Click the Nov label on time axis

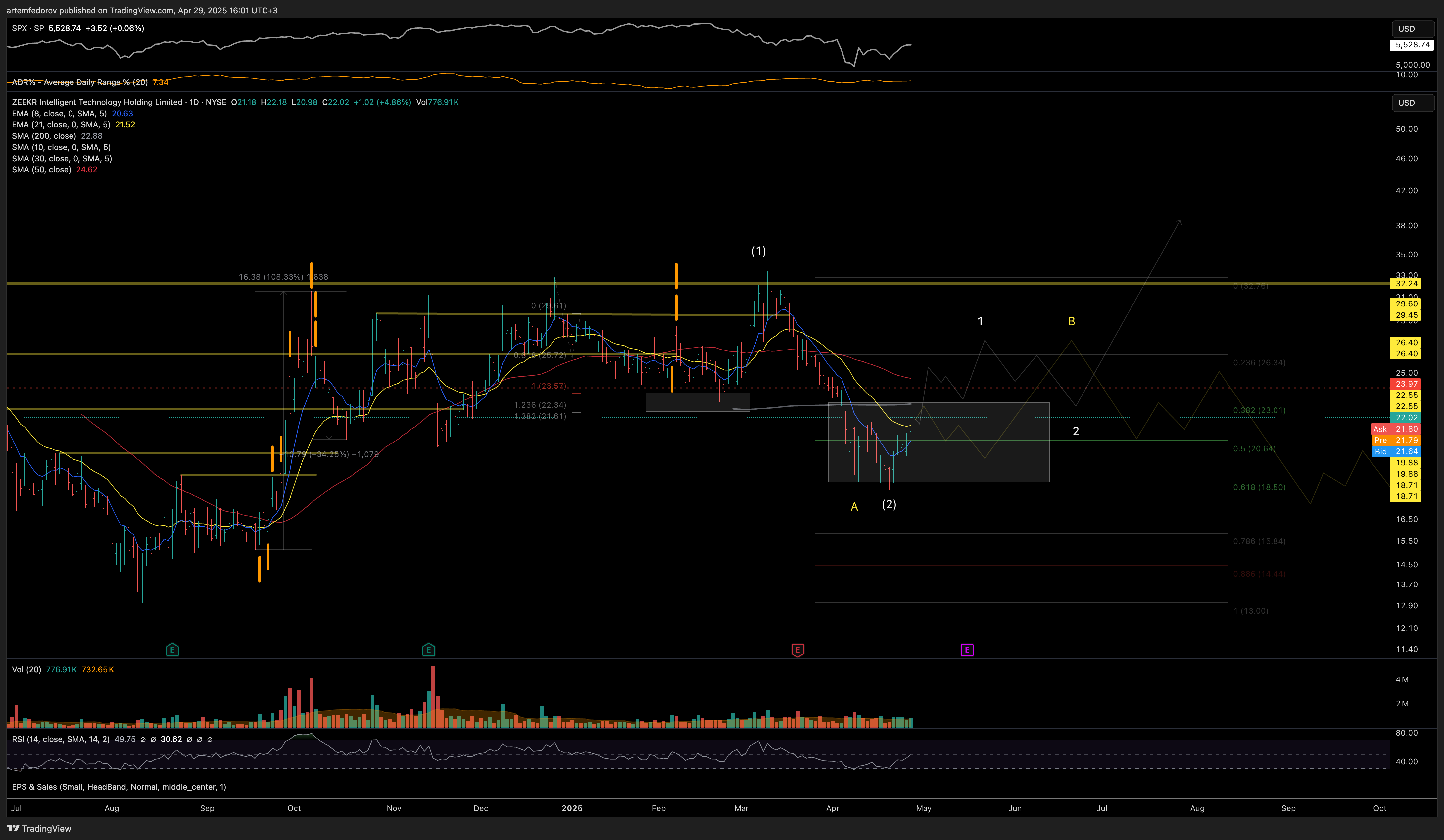[x=394, y=808]
